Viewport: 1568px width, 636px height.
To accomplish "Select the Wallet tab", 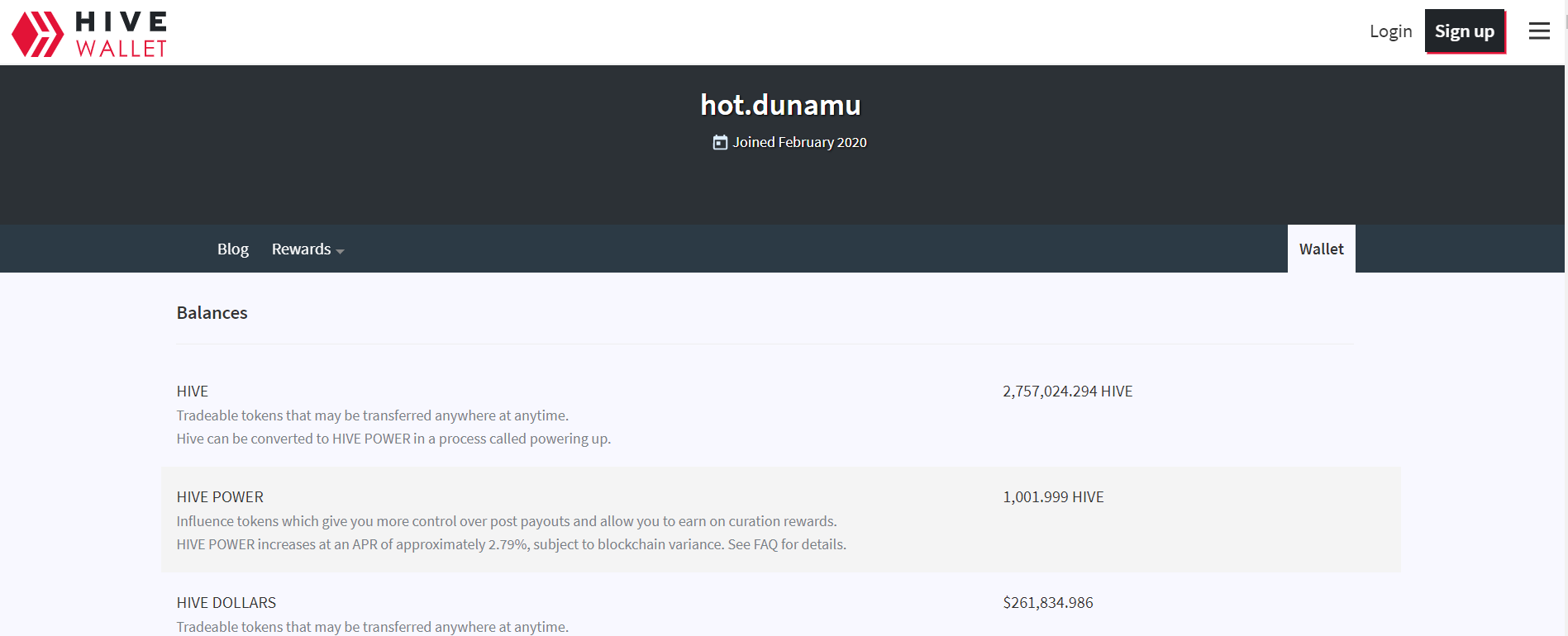I will point(1321,249).
